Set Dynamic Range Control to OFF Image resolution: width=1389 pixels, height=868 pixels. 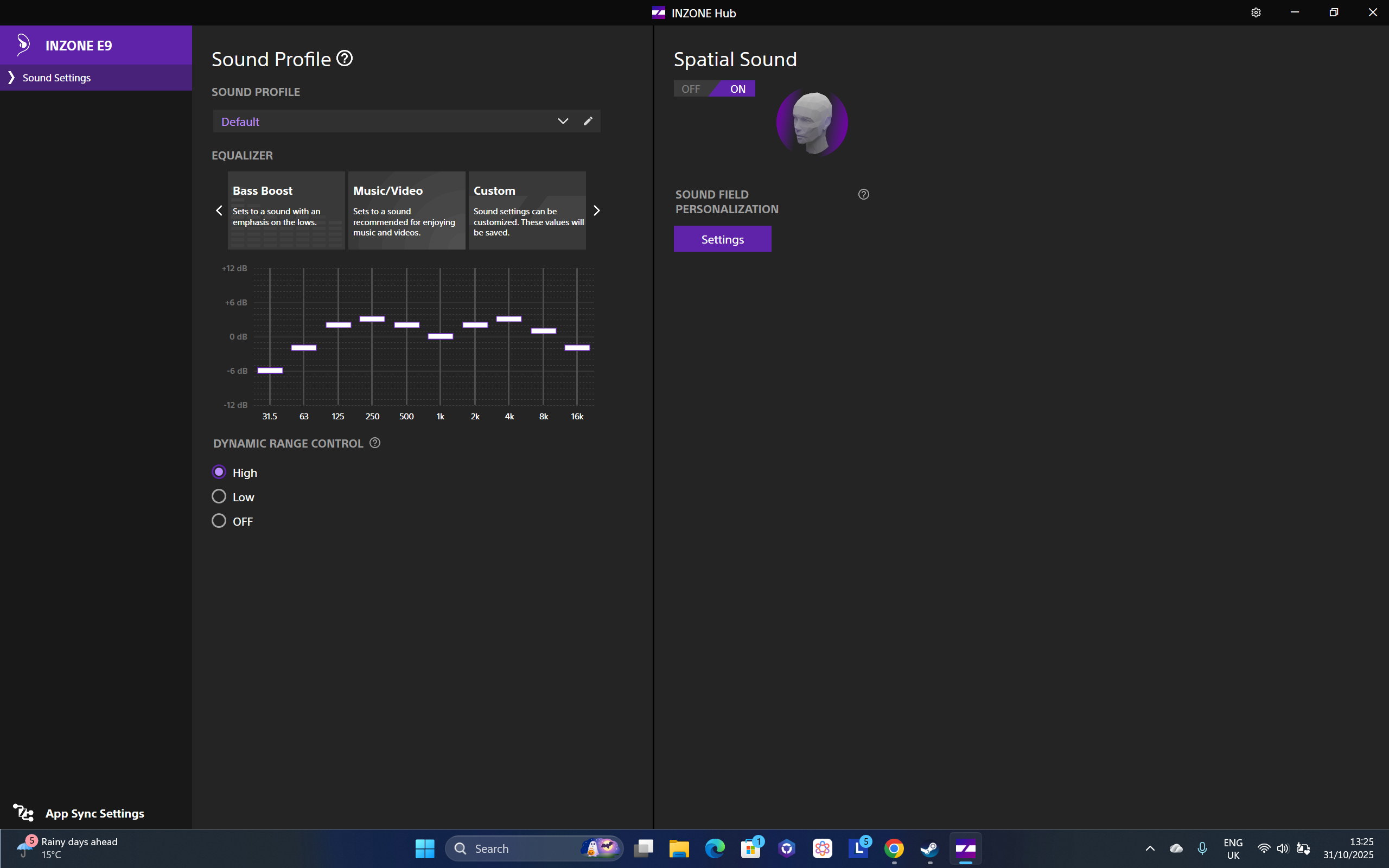219,521
